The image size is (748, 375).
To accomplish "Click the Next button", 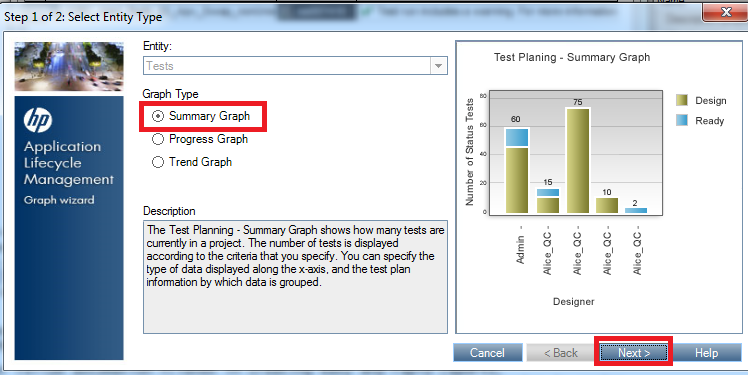I will coord(634,353).
